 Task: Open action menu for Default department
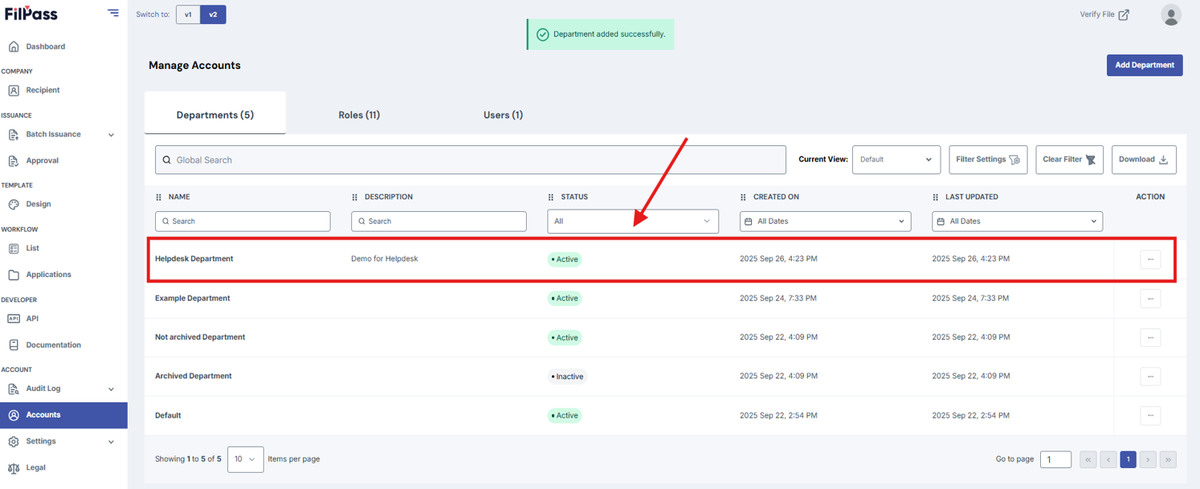(x=1150, y=415)
